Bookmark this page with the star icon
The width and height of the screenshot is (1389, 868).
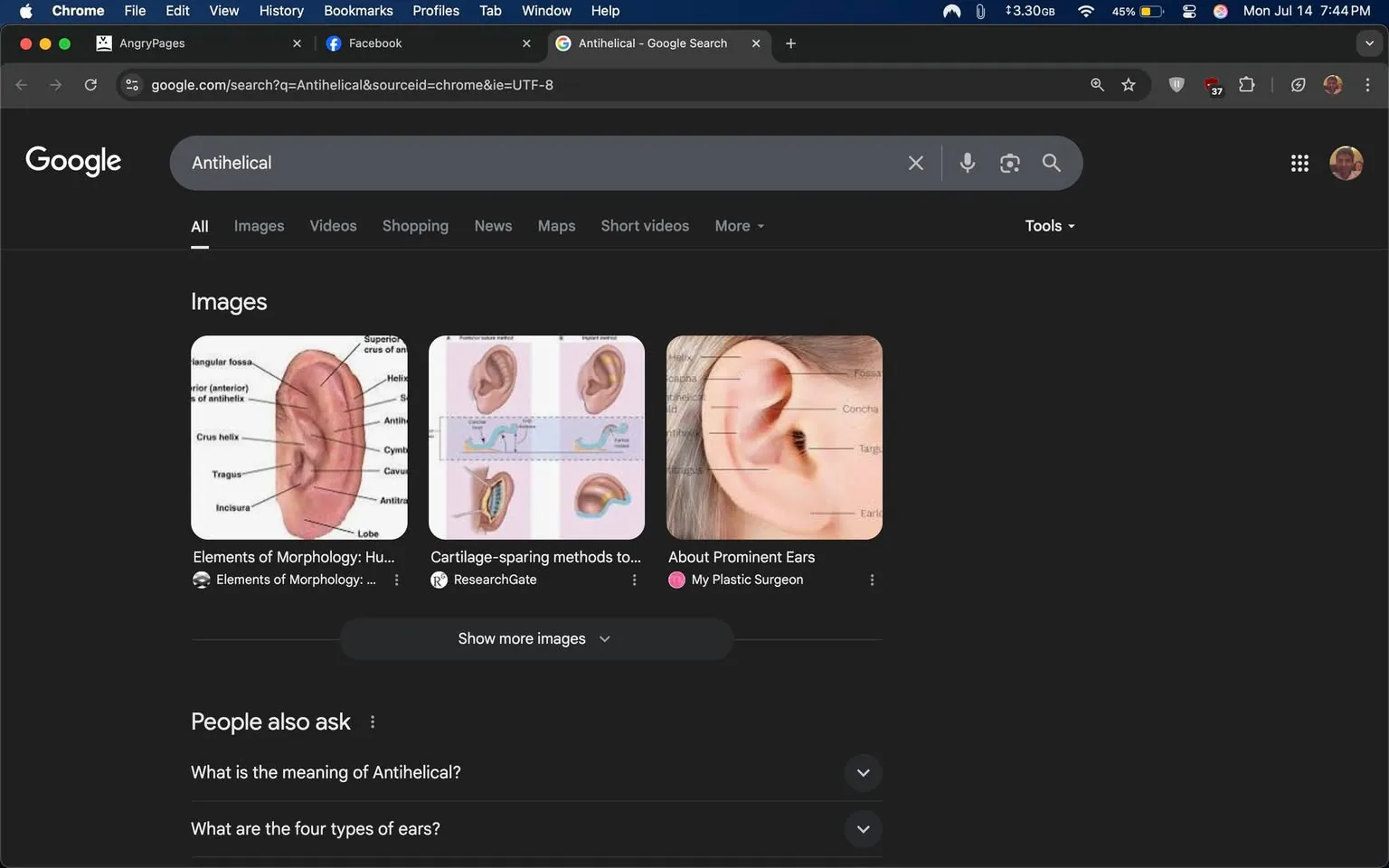pos(1128,84)
